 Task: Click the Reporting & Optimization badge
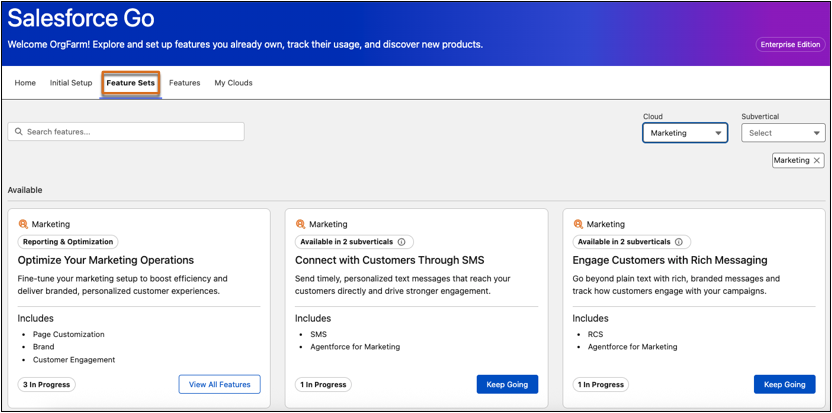68,242
